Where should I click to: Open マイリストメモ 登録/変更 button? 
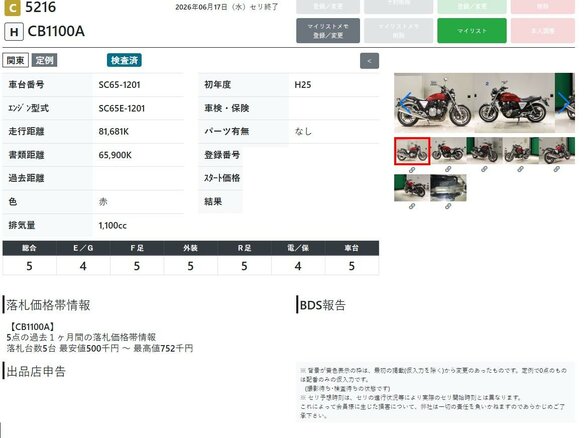(x=328, y=31)
